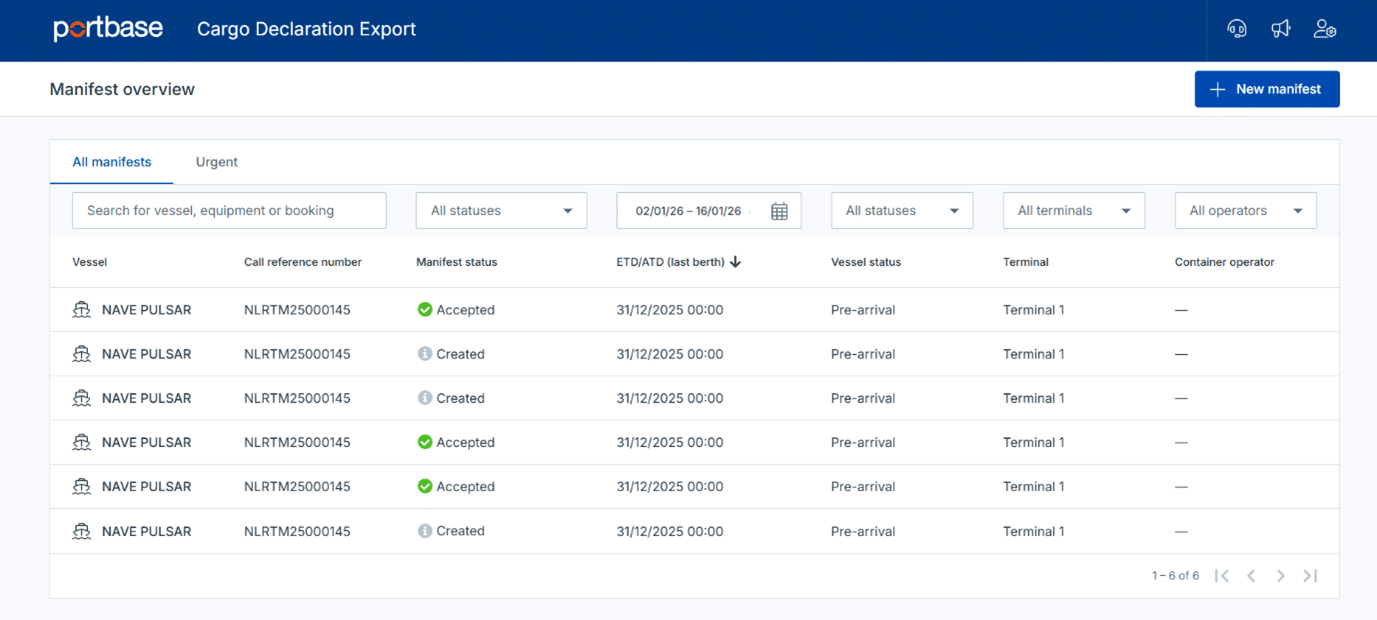Select the All manifests tab

[112, 162]
